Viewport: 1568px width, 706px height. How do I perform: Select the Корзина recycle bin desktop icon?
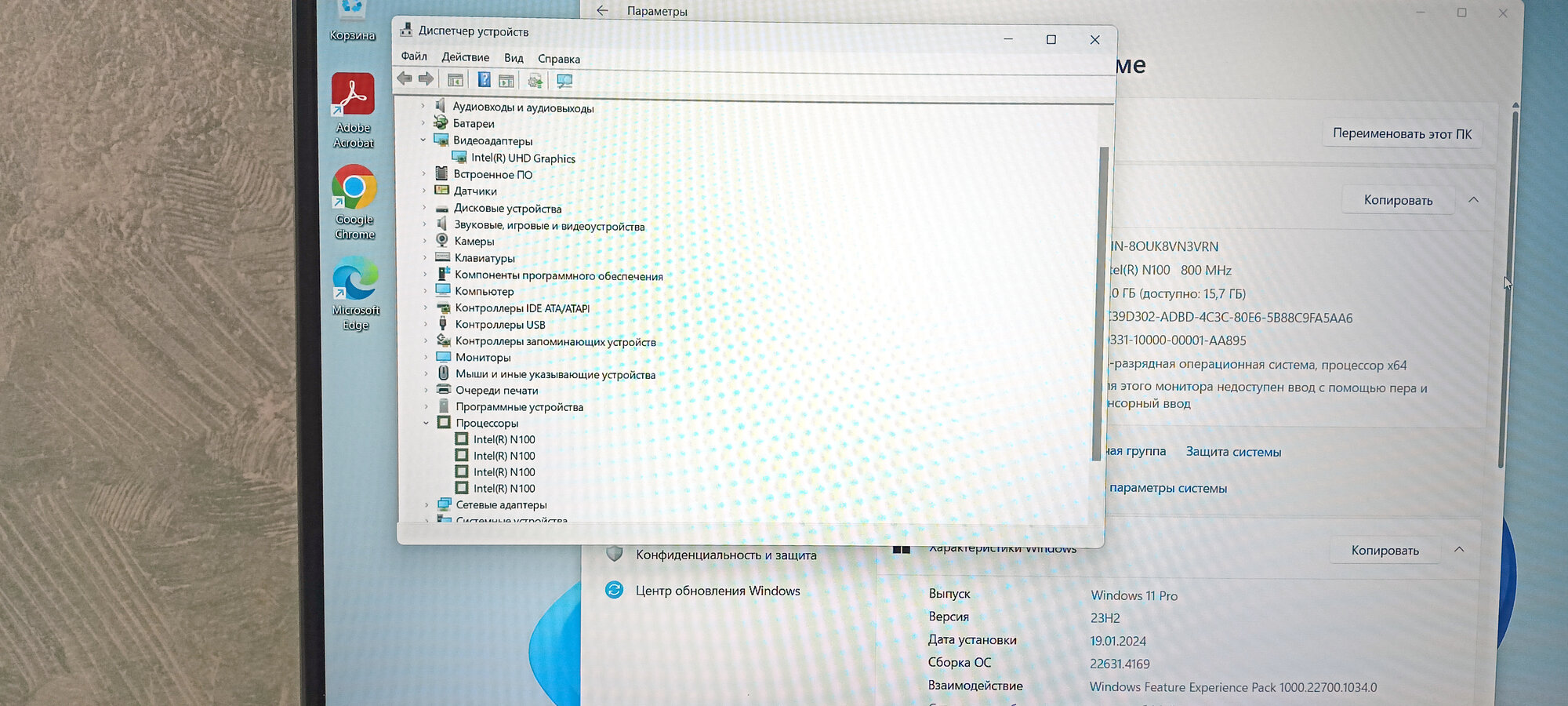pyautogui.click(x=352, y=21)
